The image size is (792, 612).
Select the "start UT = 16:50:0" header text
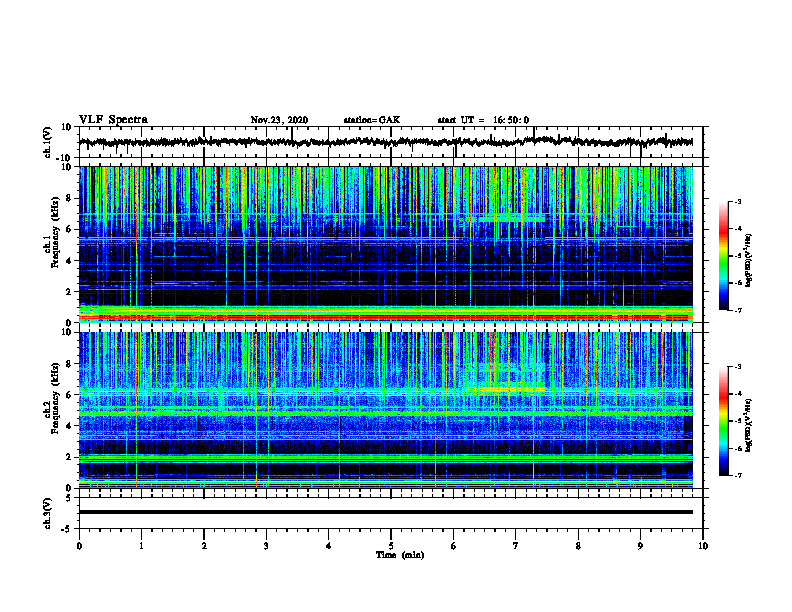483,120
